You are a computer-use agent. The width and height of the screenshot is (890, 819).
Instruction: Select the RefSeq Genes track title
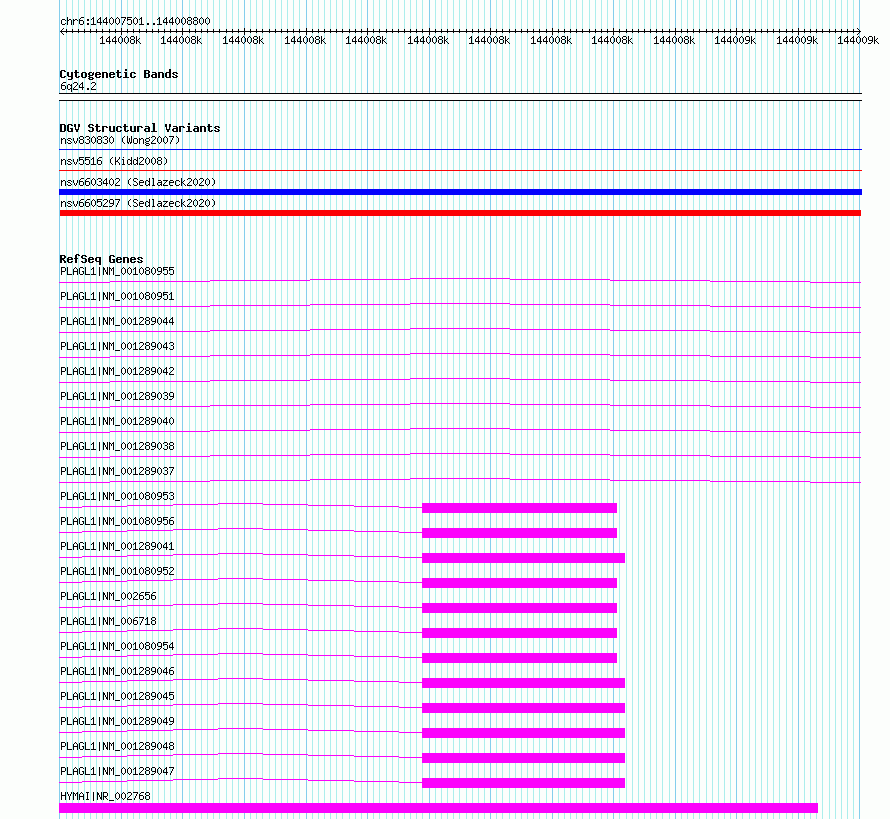tap(101, 259)
